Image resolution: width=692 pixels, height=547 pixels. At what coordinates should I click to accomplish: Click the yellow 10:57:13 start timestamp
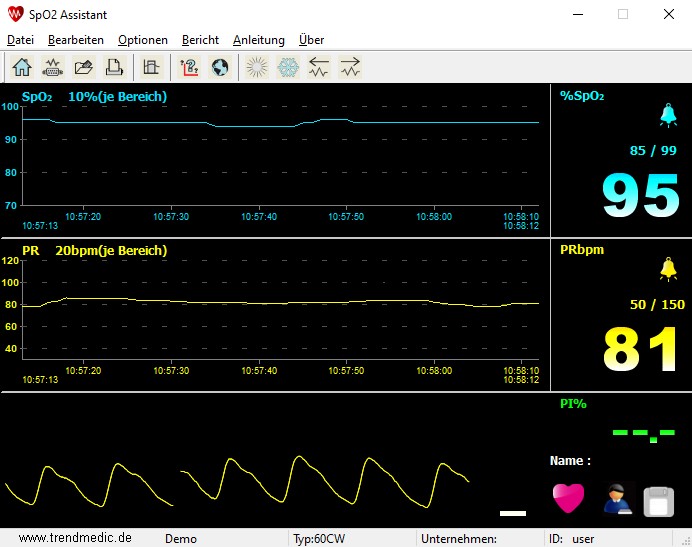tap(40, 380)
